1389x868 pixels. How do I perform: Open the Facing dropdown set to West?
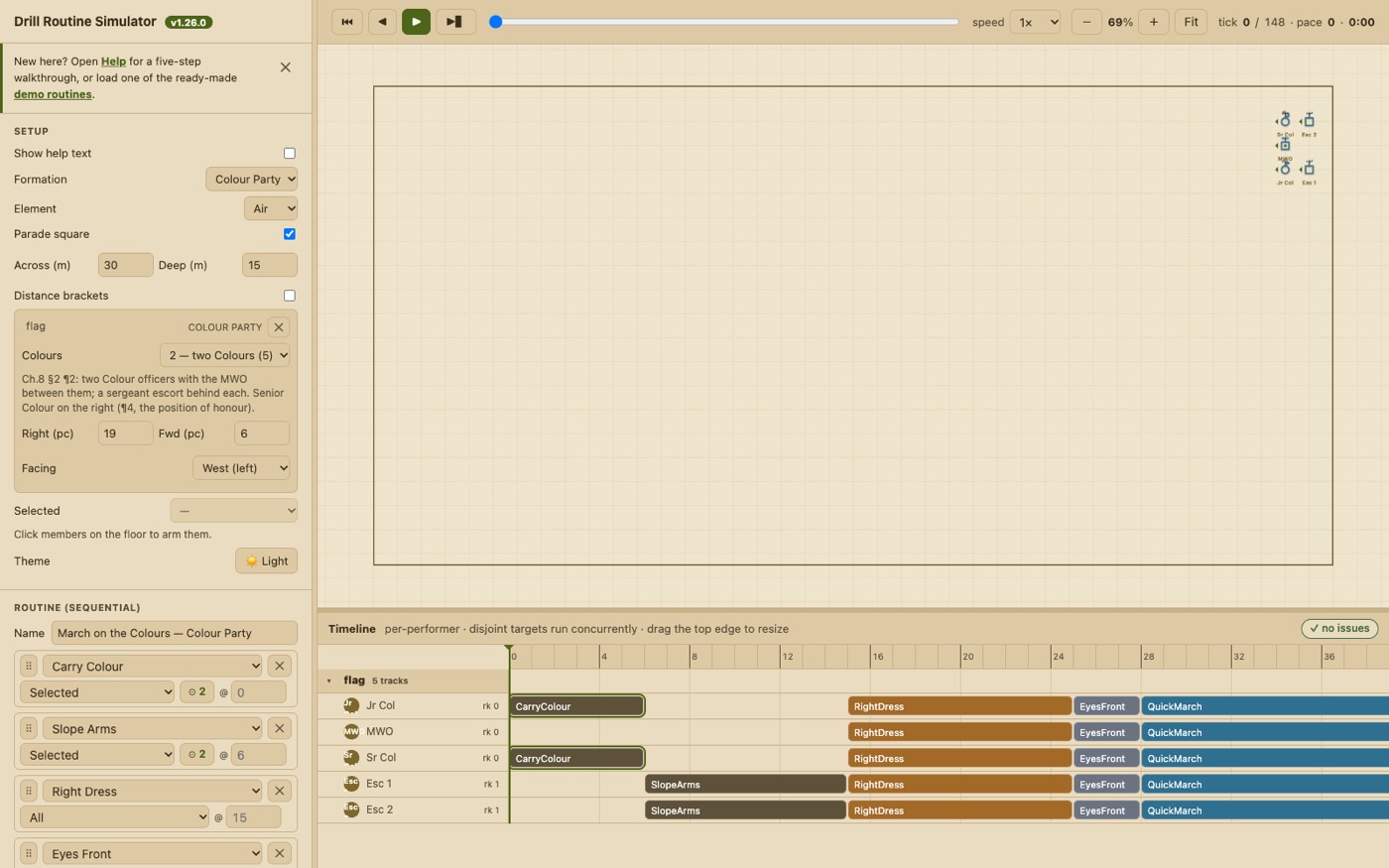tap(241, 468)
